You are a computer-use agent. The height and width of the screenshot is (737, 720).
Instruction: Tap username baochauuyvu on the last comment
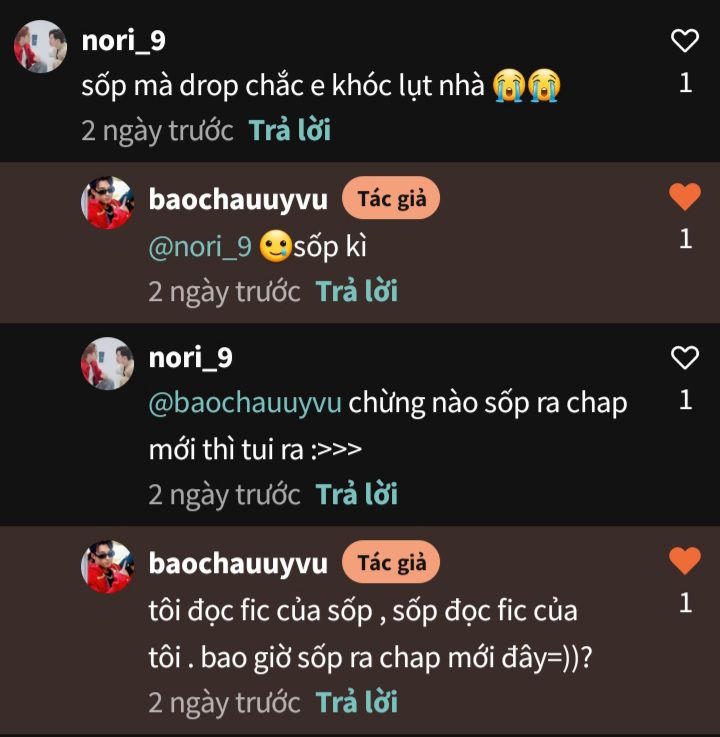(x=238, y=563)
